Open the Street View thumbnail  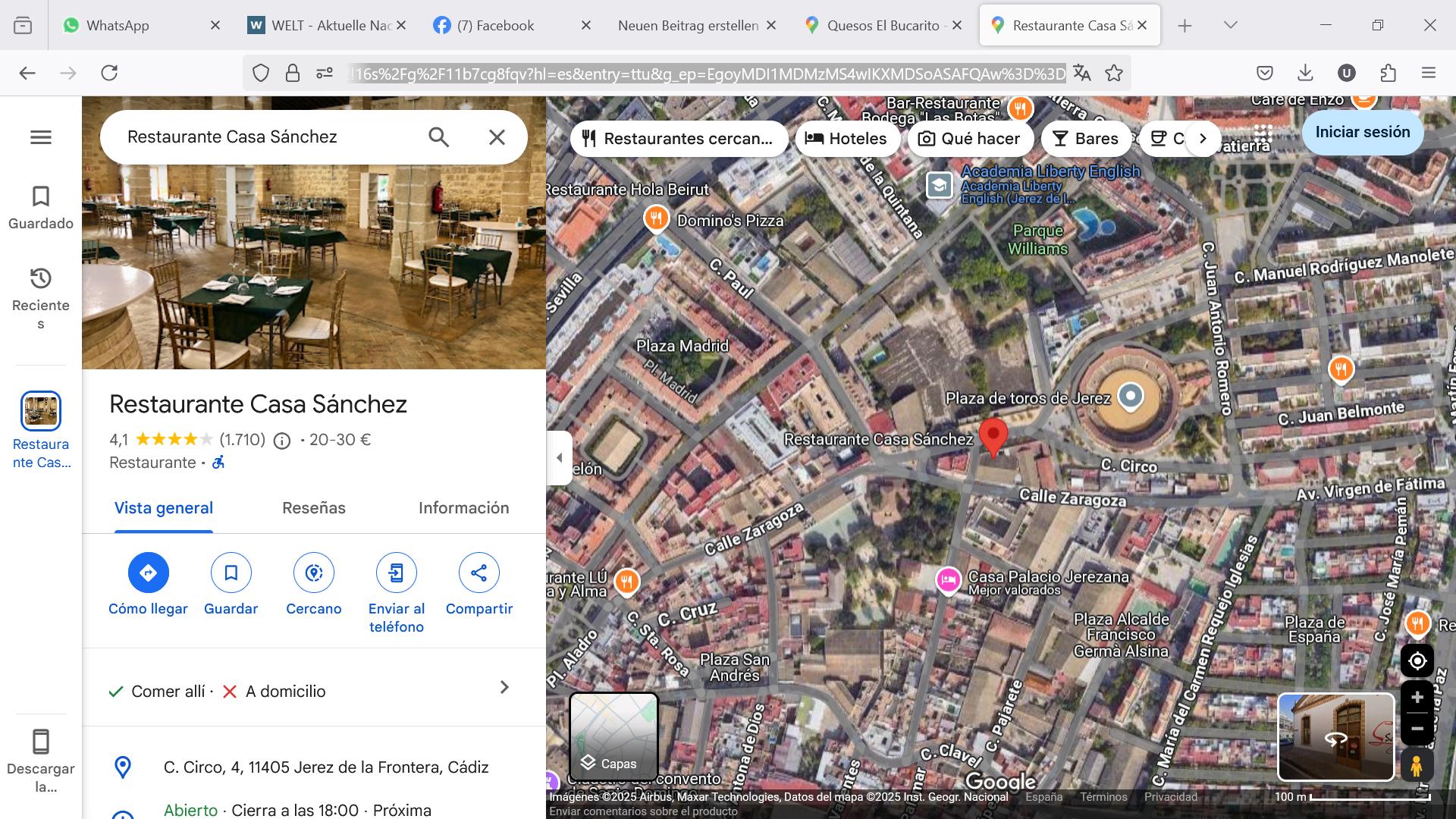[1335, 736]
